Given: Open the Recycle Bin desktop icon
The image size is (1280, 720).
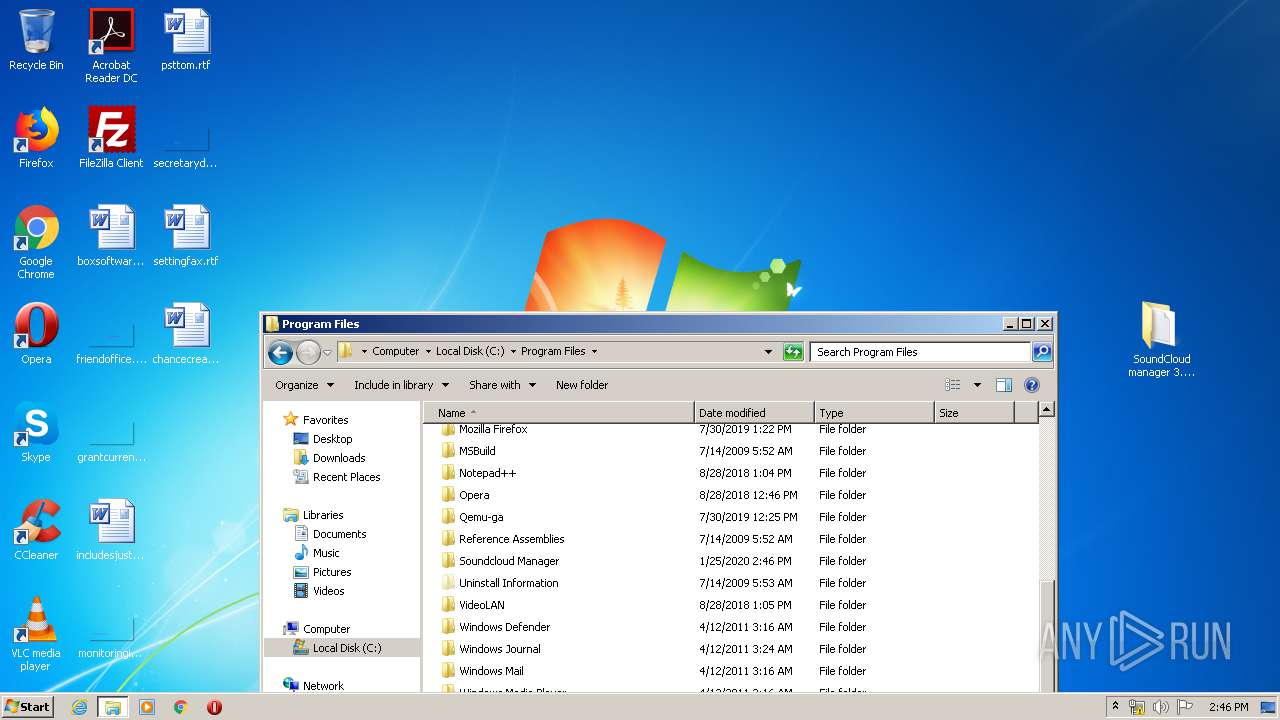Looking at the screenshot, I should tap(36, 41).
